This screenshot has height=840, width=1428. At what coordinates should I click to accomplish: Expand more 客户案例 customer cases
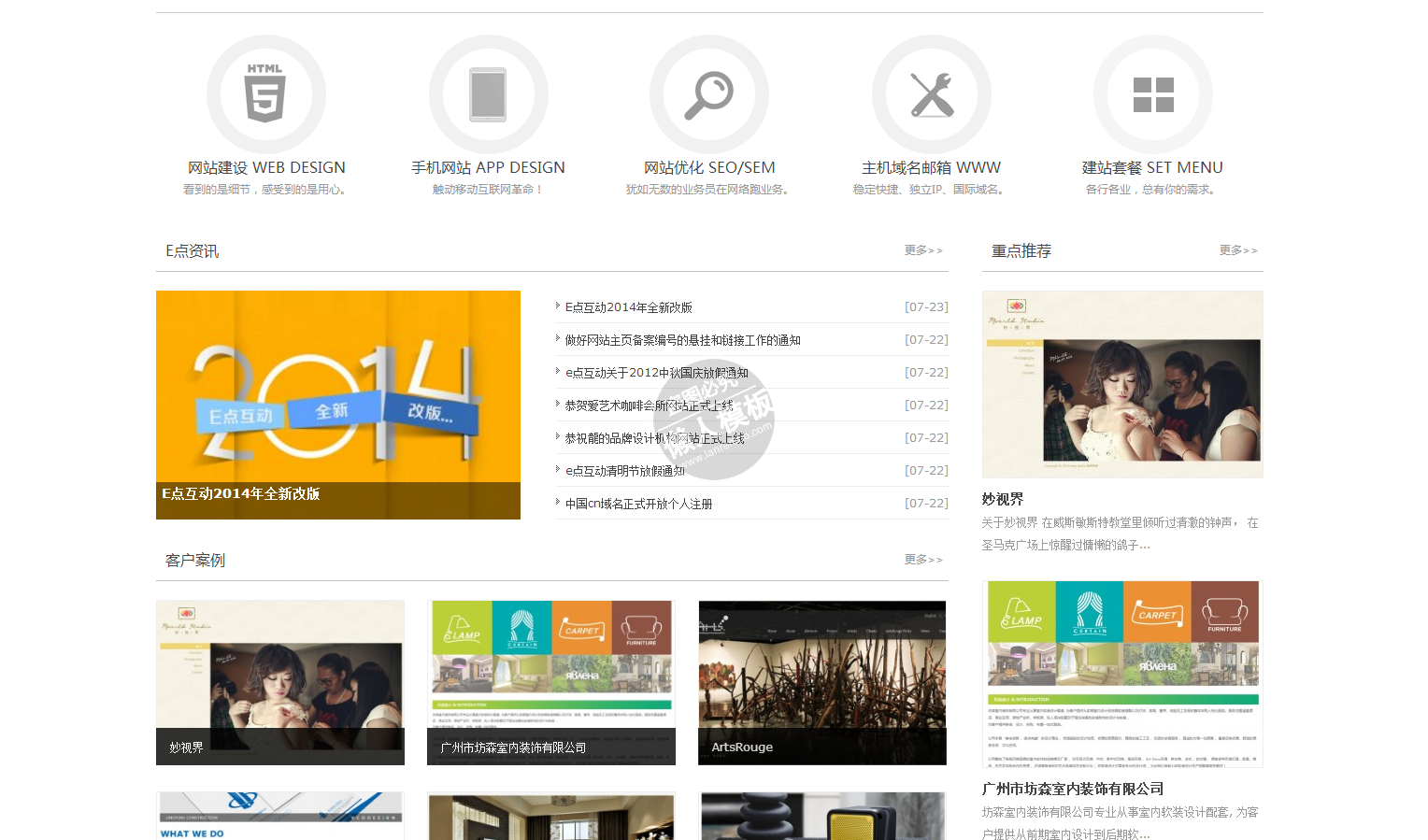pyautogui.click(x=922, y=560)
